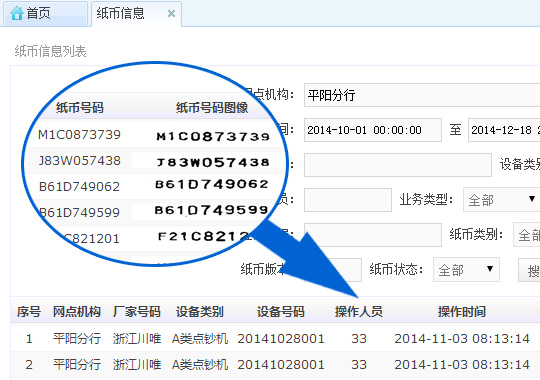Click banknote image B61D749062
The height and width of the screenshot is (380, 540).
point(211,184)
